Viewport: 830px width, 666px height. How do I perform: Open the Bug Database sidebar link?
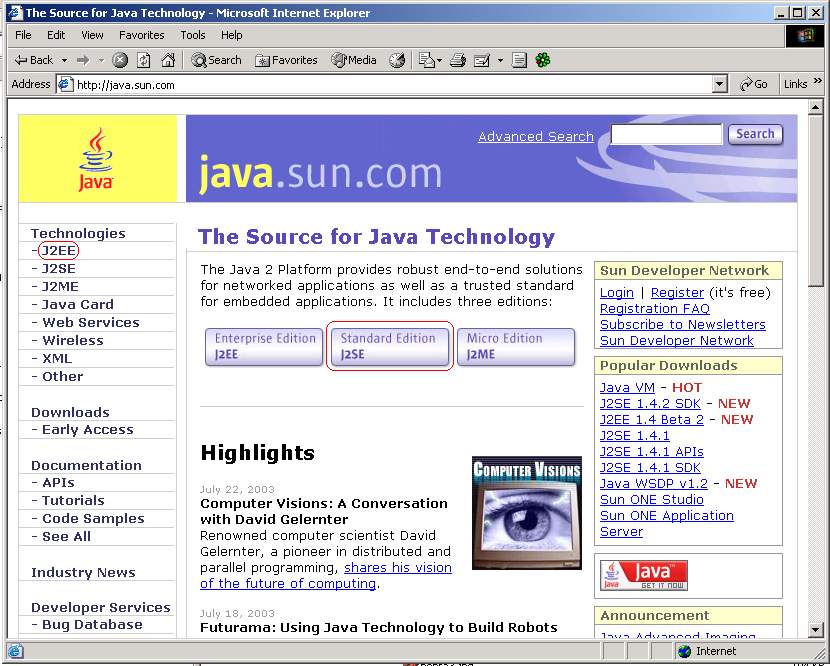coord(92,625)
